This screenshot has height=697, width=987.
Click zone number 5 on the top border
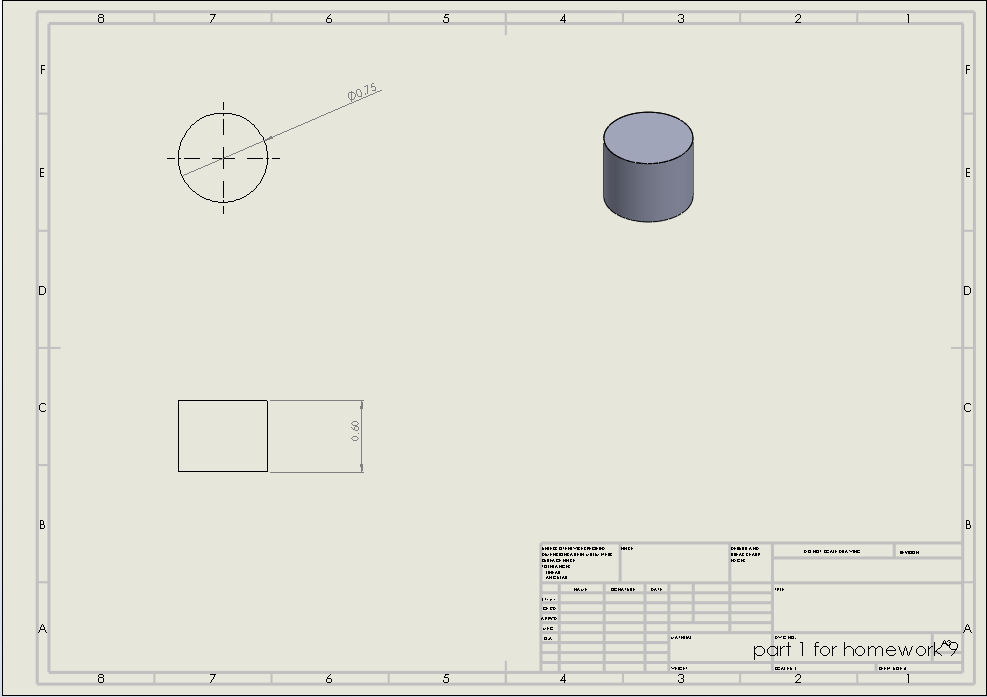[x=446, y=18]
